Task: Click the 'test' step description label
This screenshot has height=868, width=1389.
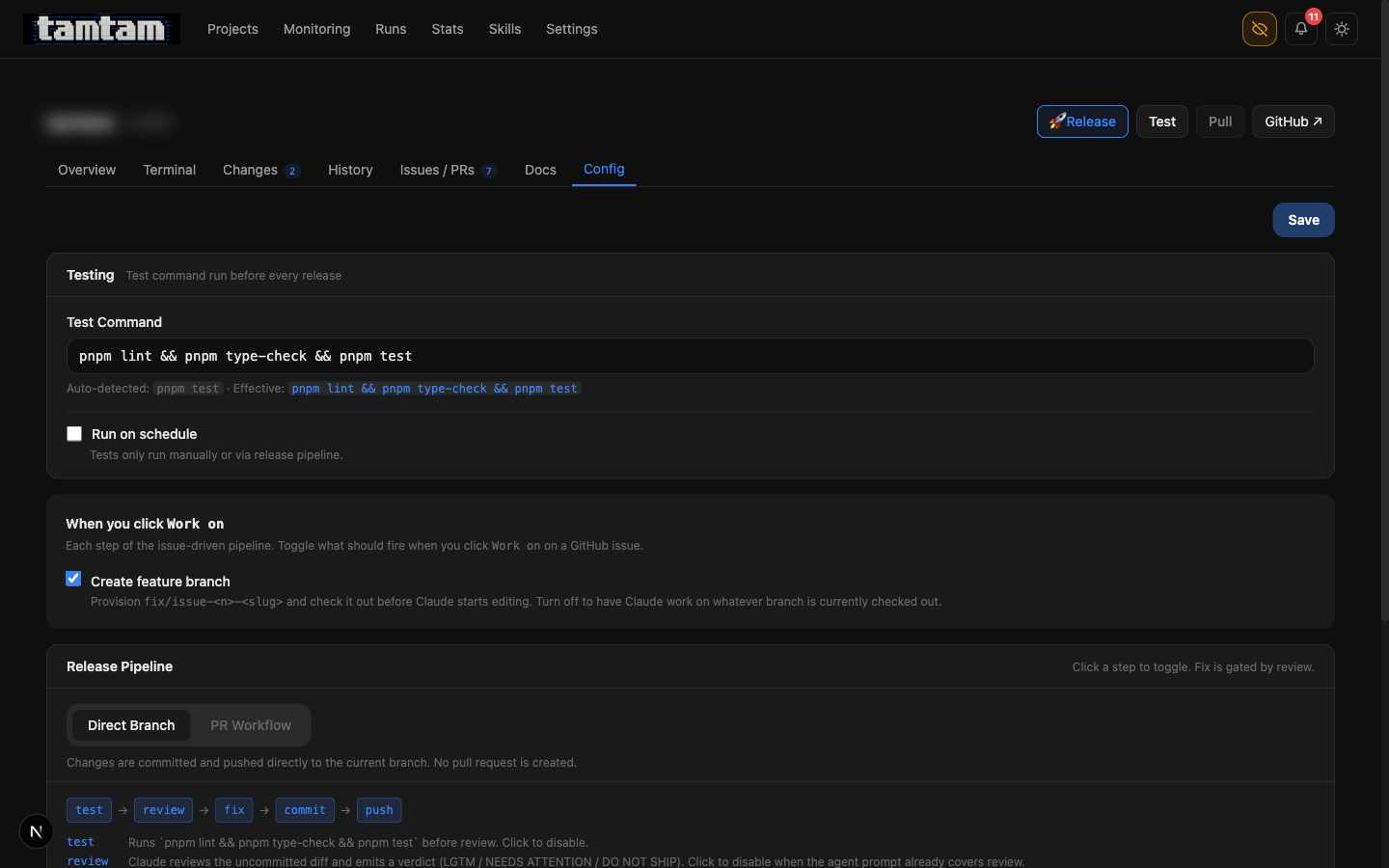Action: 81,842
